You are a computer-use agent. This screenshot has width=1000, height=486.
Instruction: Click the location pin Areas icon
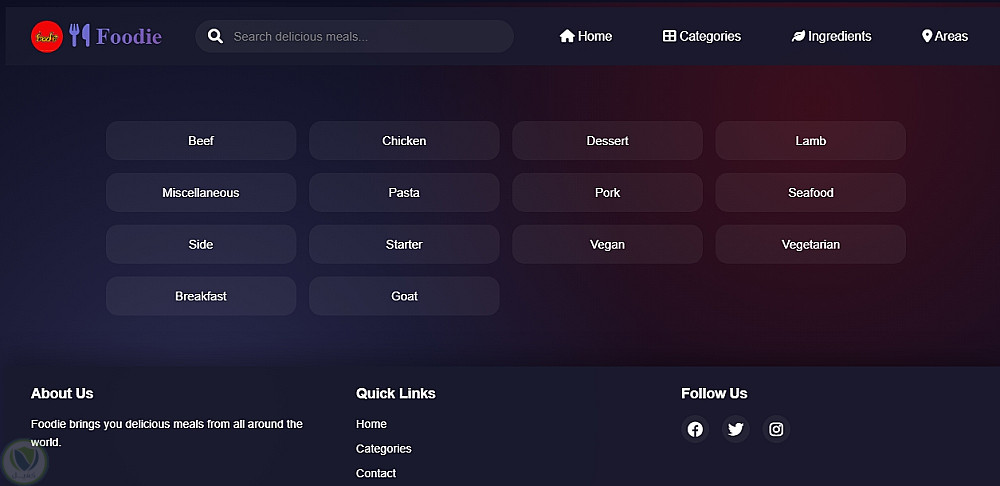(x=927, y=36)
